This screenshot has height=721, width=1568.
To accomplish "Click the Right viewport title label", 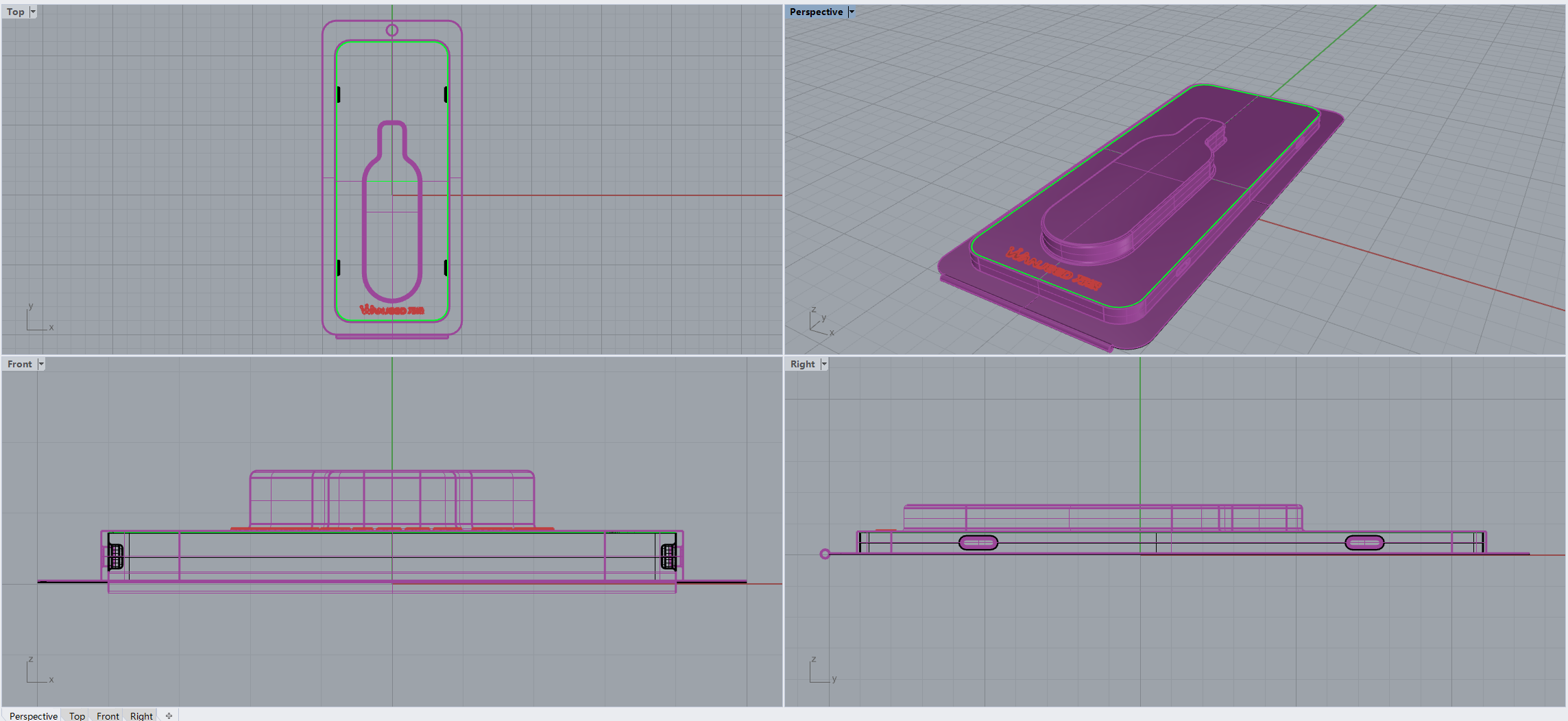I will pyautogui.click(x=802, y=364).
